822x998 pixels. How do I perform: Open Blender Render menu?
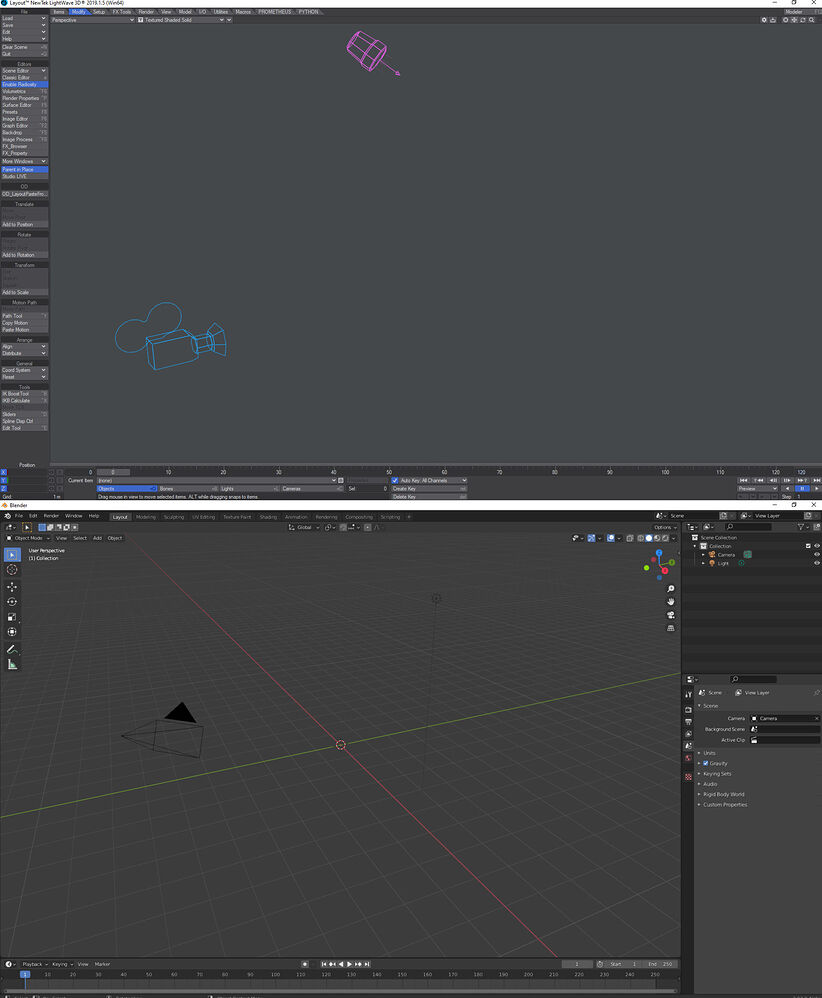click(x=51, y=516)
